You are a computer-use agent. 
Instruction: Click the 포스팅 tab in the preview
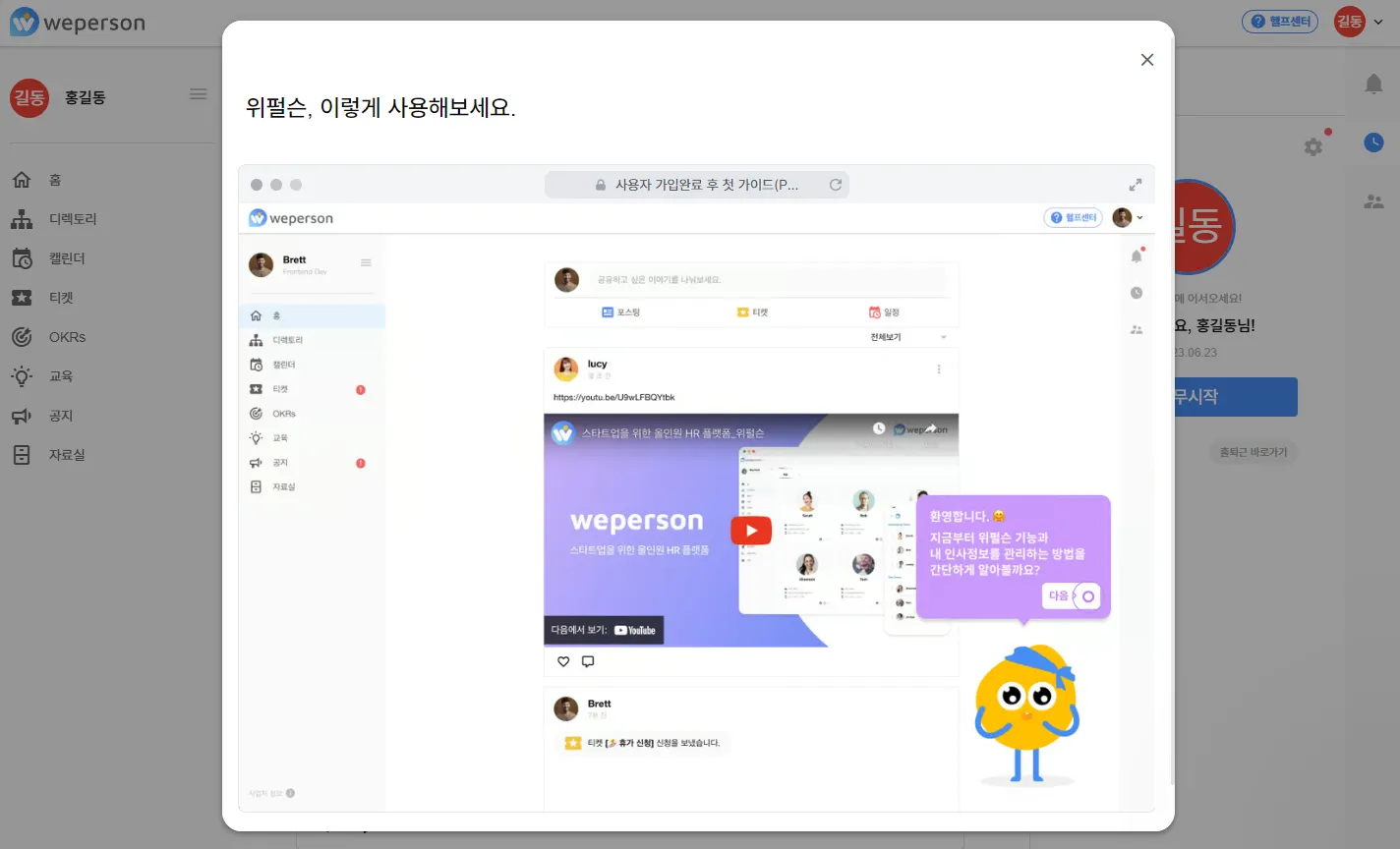pyautogui.click(x=620, y=312)
